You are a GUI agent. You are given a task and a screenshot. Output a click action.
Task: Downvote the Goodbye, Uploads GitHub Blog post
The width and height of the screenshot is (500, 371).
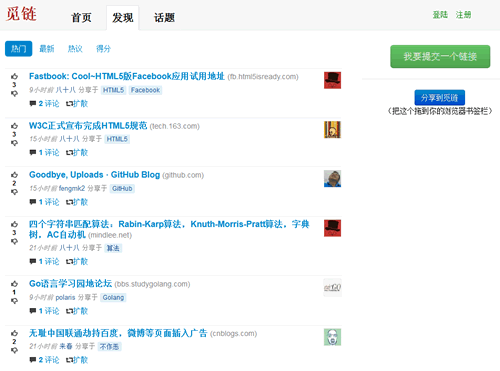coord(14,192)
